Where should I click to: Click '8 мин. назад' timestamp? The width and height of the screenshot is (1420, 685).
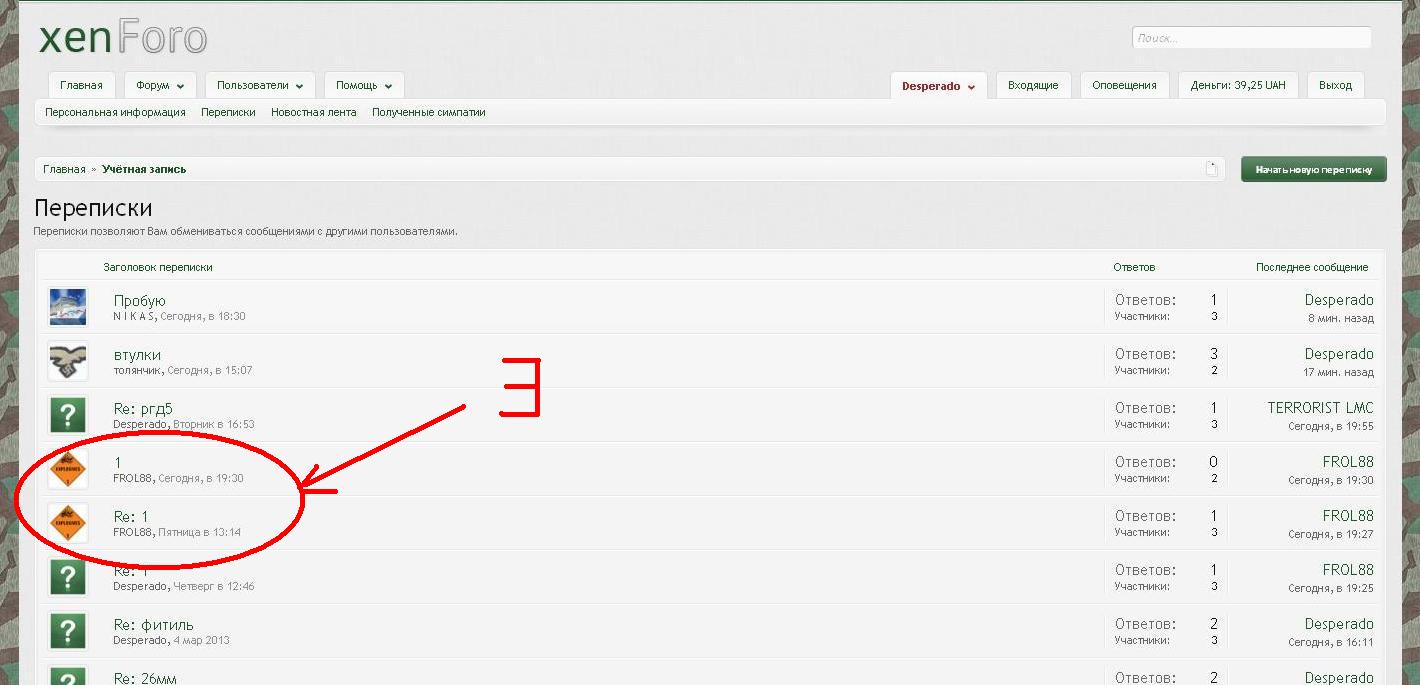tap(1341, 318)
